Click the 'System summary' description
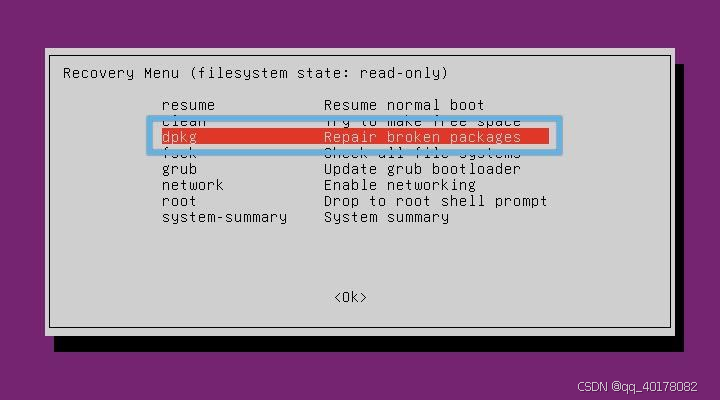 (386, 217)
